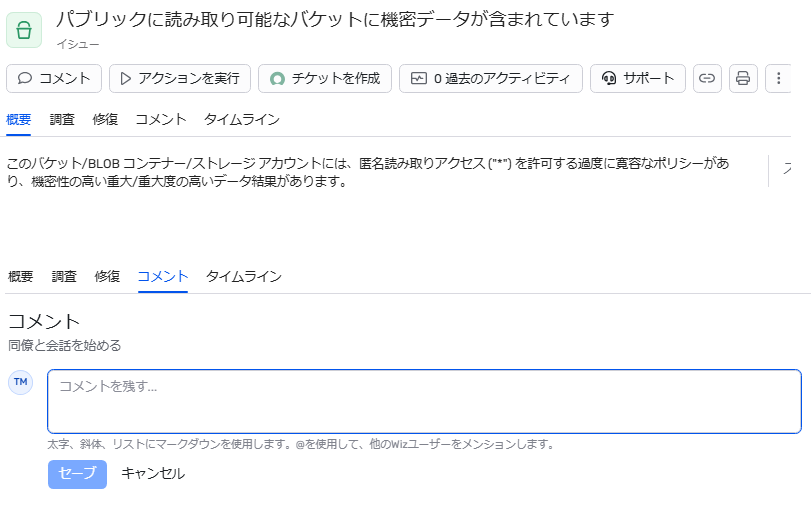
Task: Show the upper タイムライン tab
Action: tap(241, 119)
